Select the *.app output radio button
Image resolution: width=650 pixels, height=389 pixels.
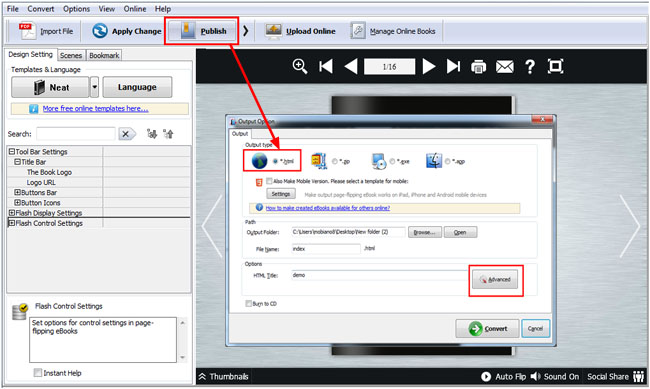(448, 161)
